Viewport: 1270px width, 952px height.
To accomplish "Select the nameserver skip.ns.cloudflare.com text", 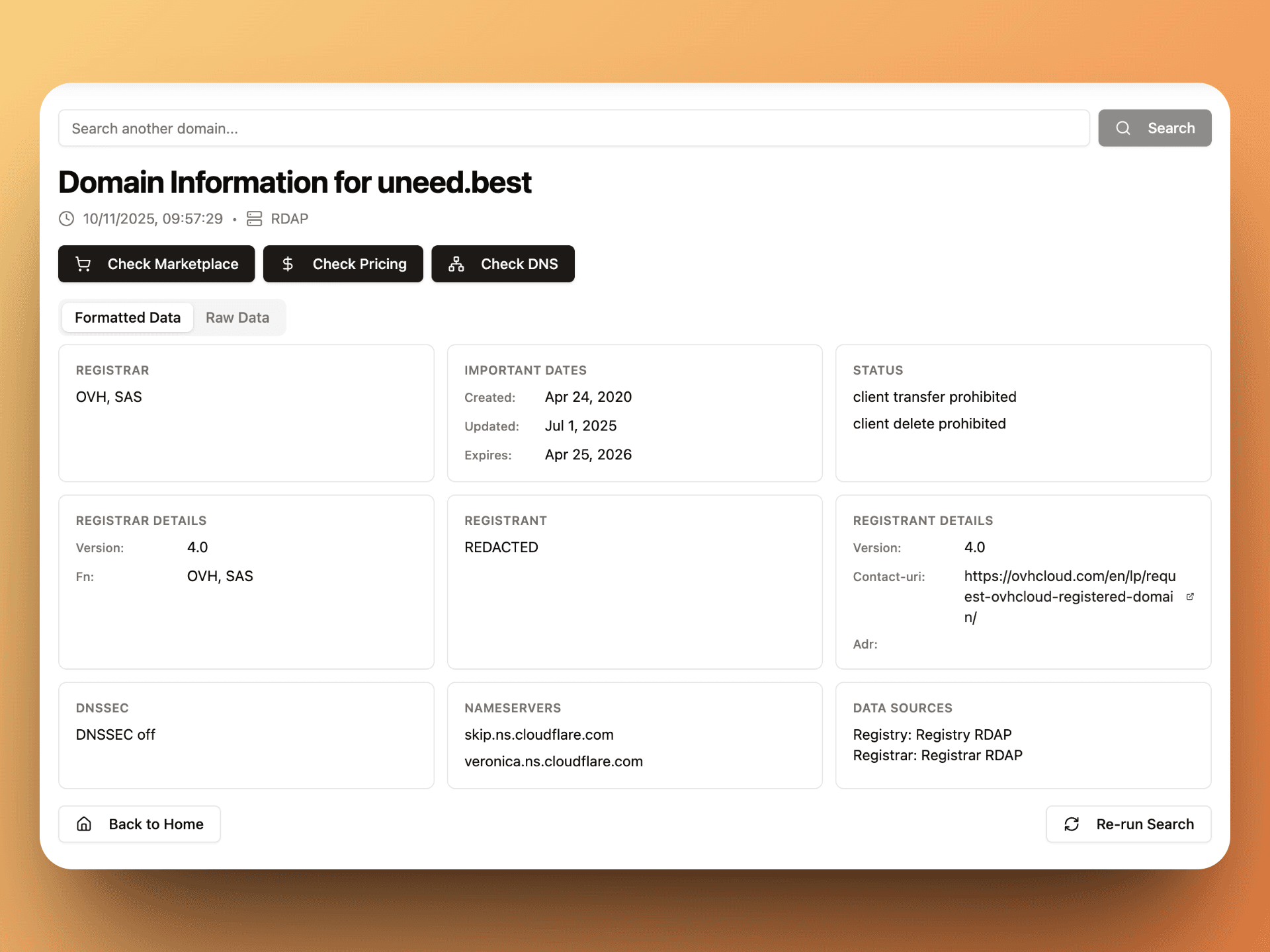I will tap(538, 734).
